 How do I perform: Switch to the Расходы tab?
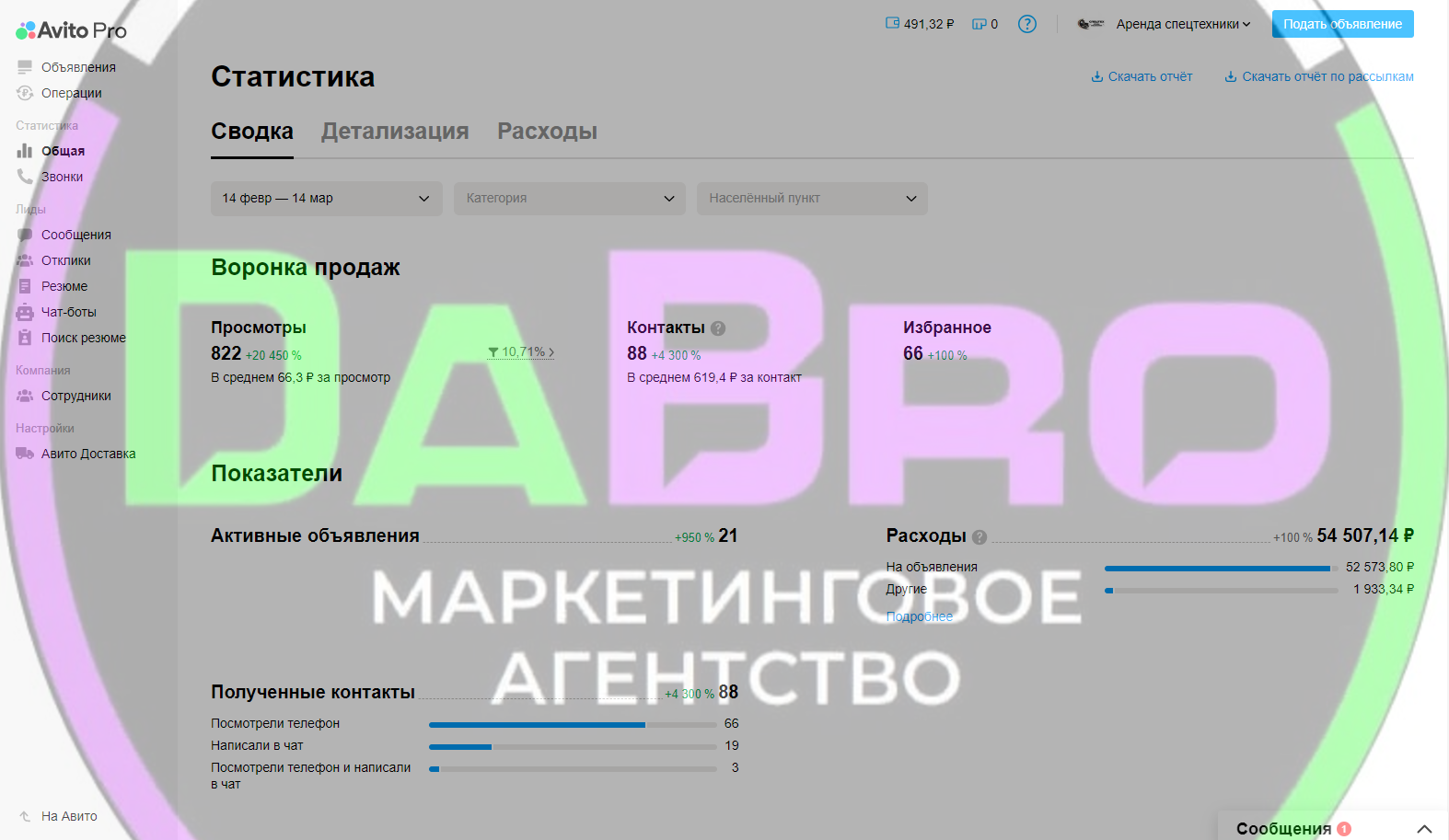(x=548, y=132)
